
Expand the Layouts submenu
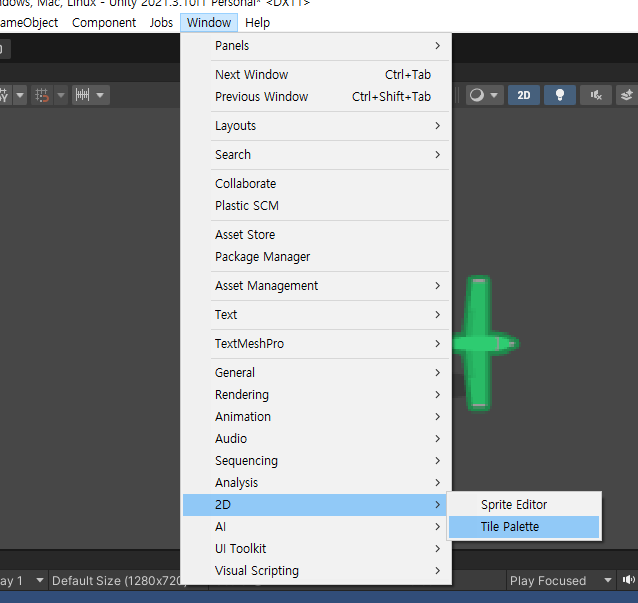(x=317, y=126)
